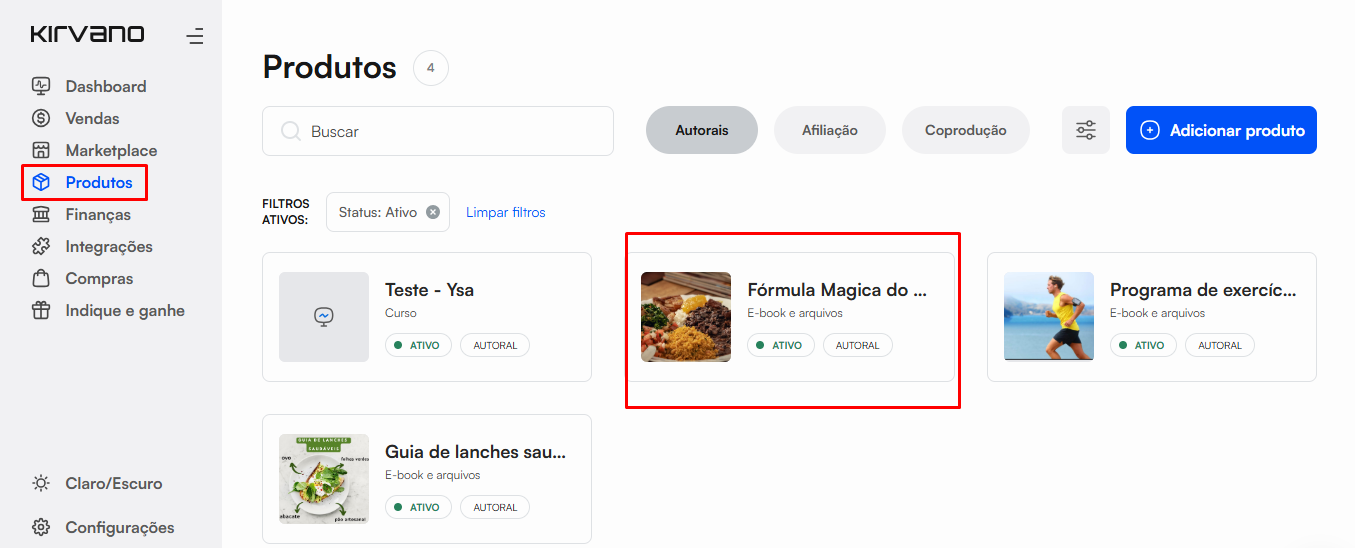The width and height of the screenshot is (1355, 548).
Task: Open Dashboard from the sidebar
Action: pos(105,86)
